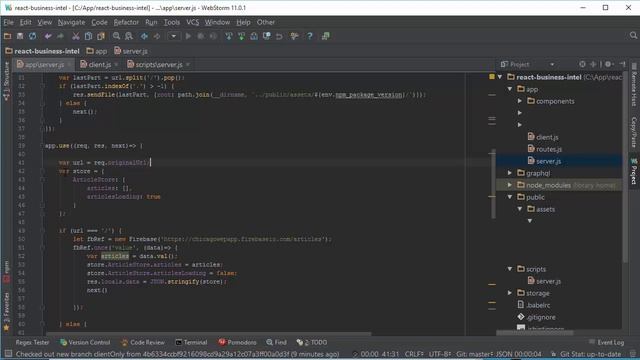
Task: Open the Project view type dropdown
Action: point(552,64)
